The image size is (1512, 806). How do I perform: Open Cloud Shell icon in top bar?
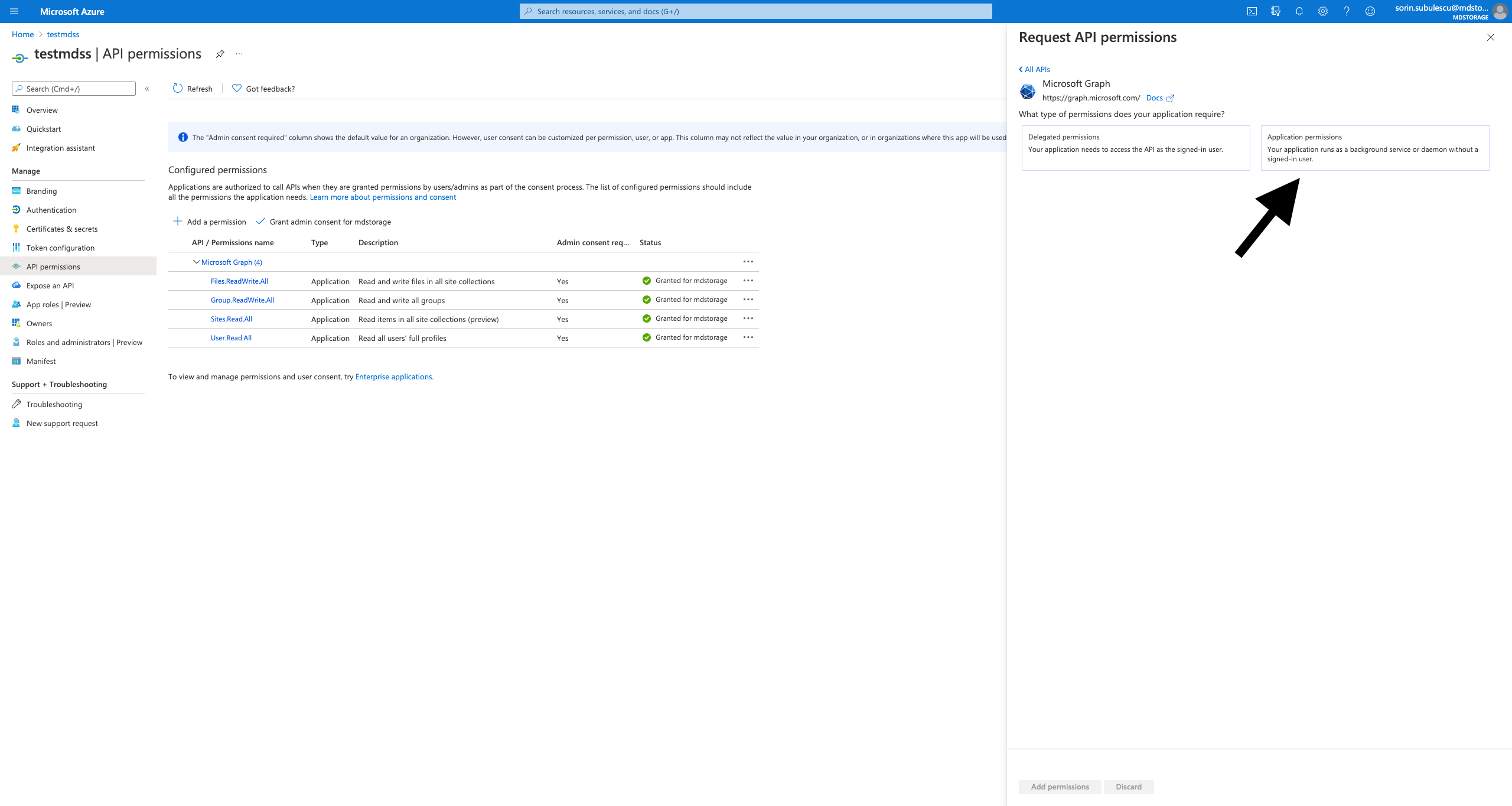click(x=1252, y=11)
